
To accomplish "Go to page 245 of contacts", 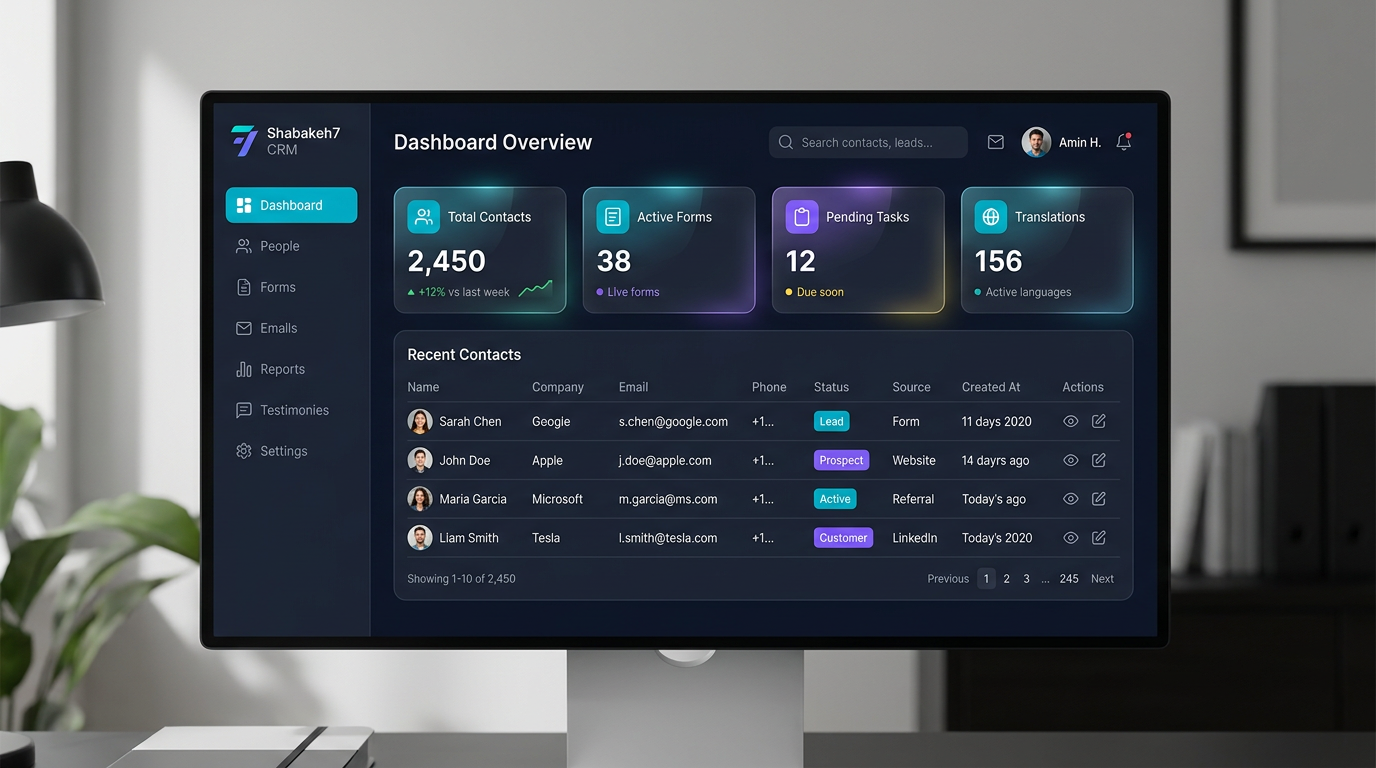I will click(x=1068, y=578).
